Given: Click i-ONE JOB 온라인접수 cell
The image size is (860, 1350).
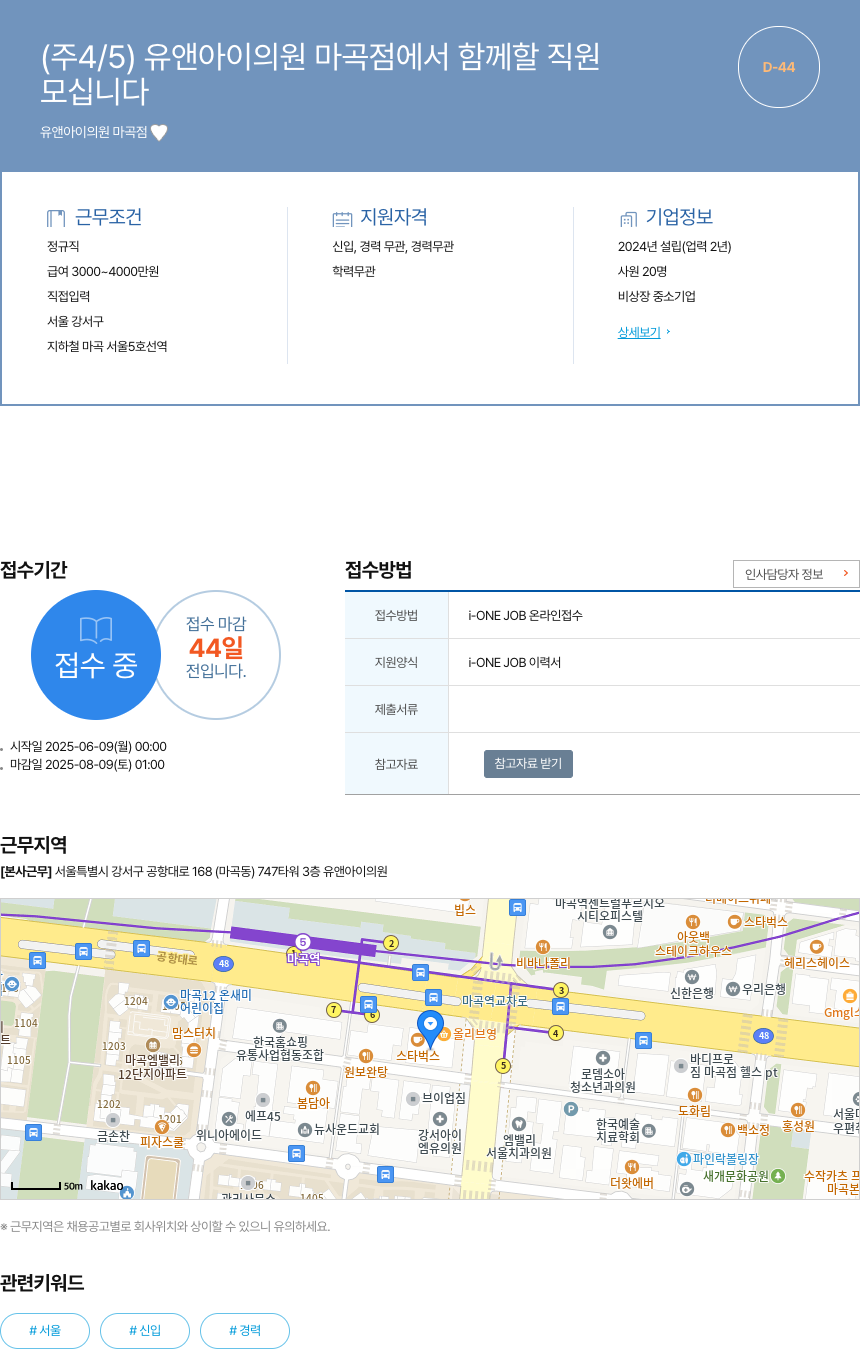Looking at the screenshot, I should pos(654,615).
